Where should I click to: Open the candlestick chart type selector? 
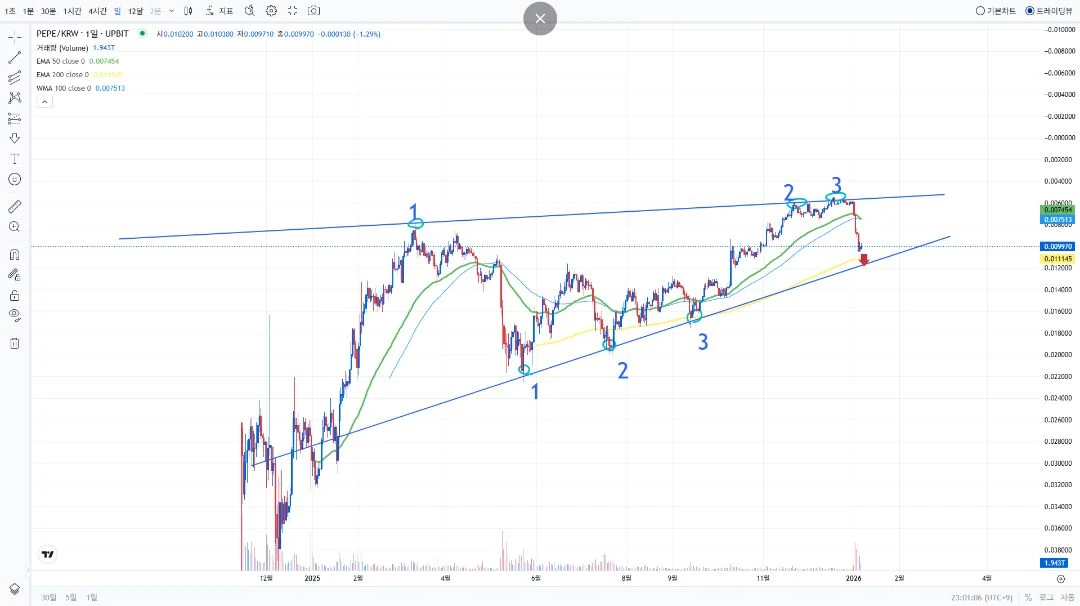point(188,11)
